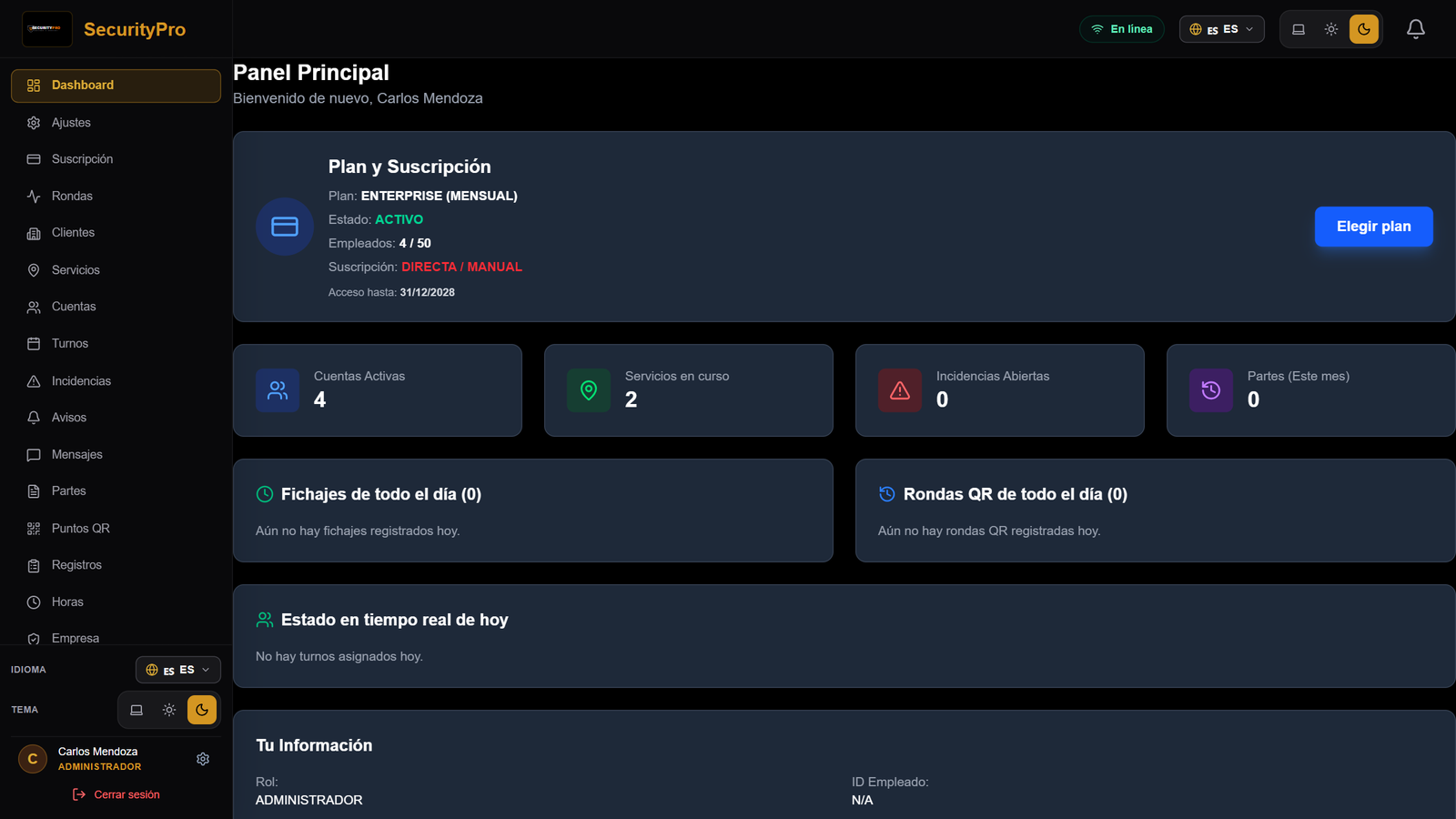Open Mensajes in the sidebar

116,455
